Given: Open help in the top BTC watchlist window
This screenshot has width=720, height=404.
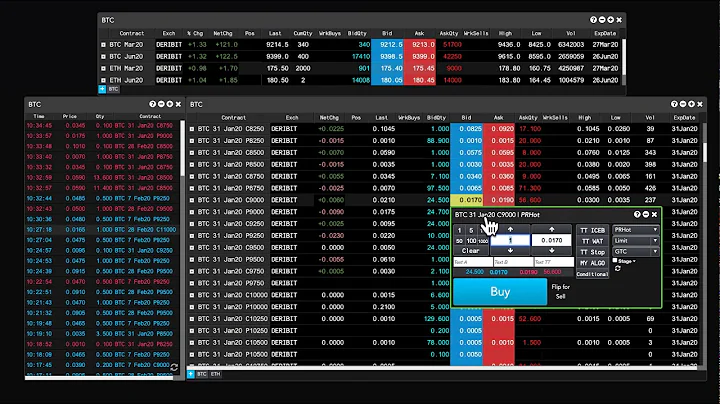Looking at the screenshot, I should [593, 20].
